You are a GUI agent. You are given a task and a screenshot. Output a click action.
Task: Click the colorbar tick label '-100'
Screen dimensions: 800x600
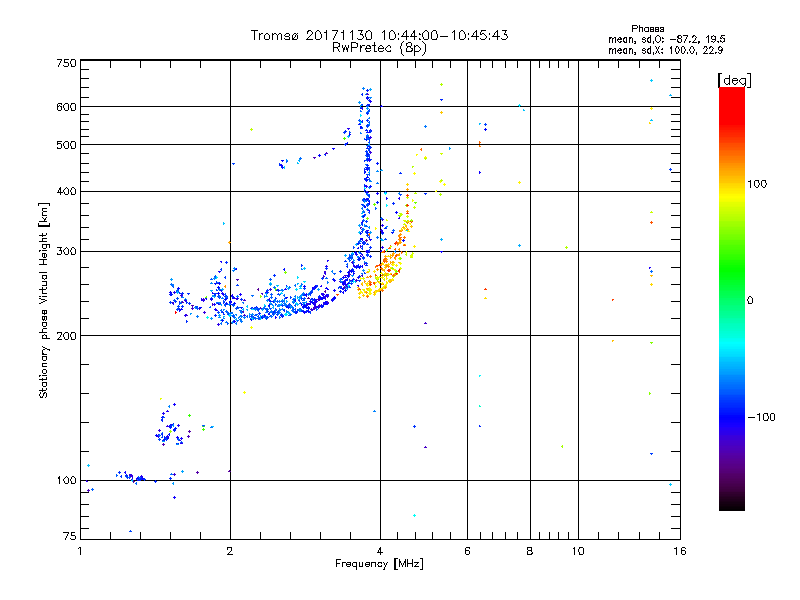(761, 417)
